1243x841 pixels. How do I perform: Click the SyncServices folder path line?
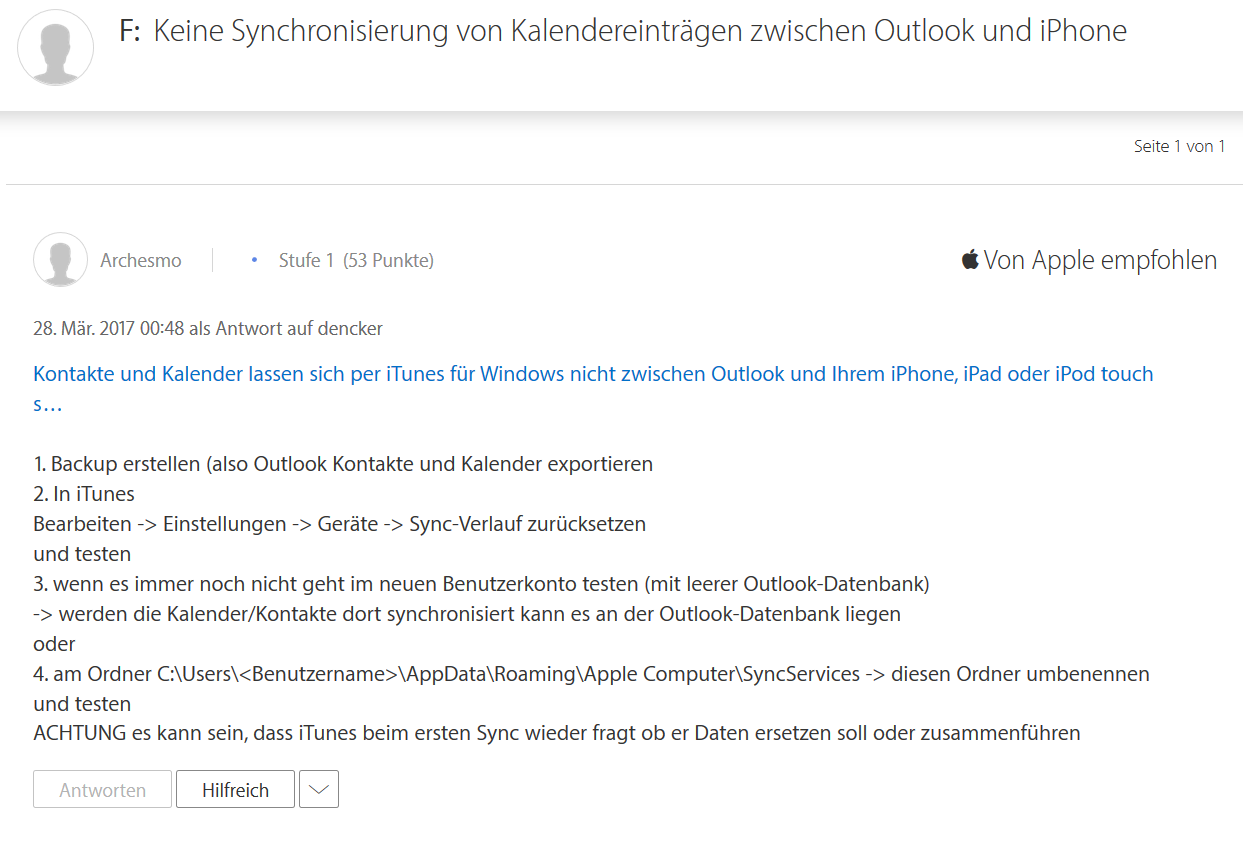point(591,674)
